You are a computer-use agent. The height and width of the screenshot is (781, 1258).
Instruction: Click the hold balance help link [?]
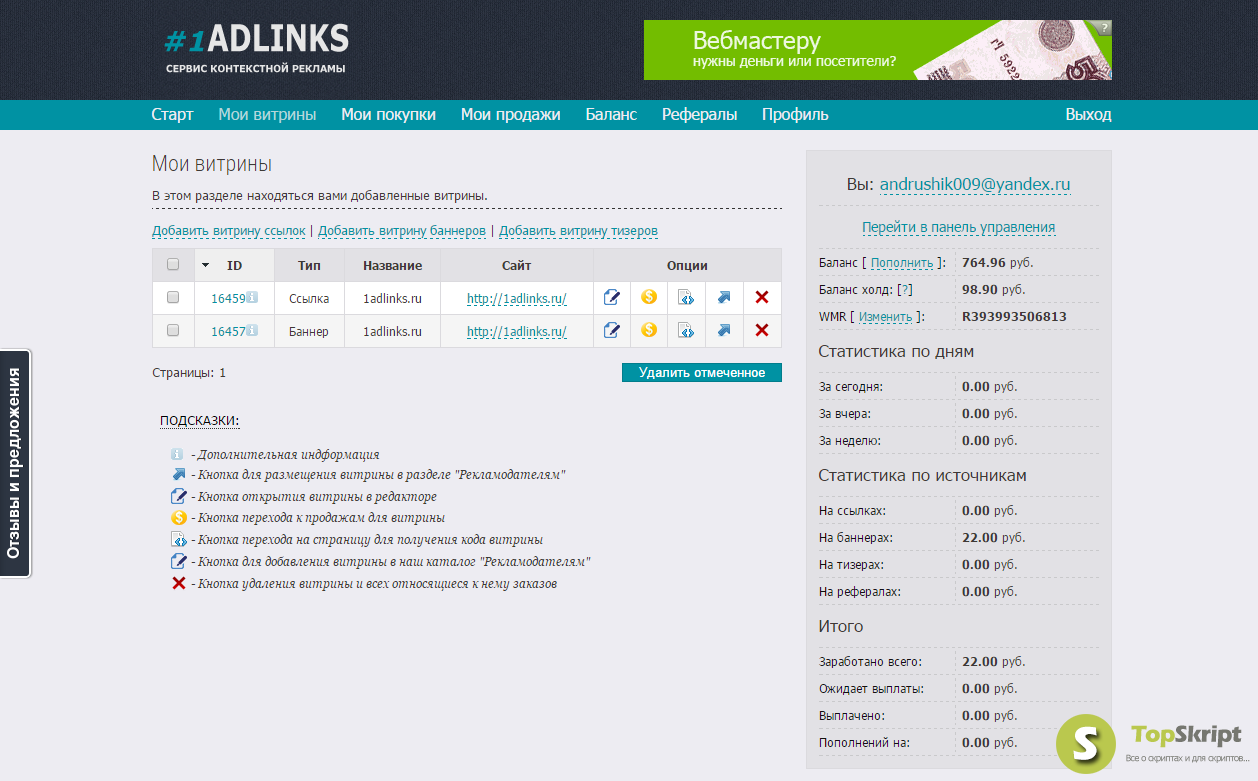coord(905,290)
